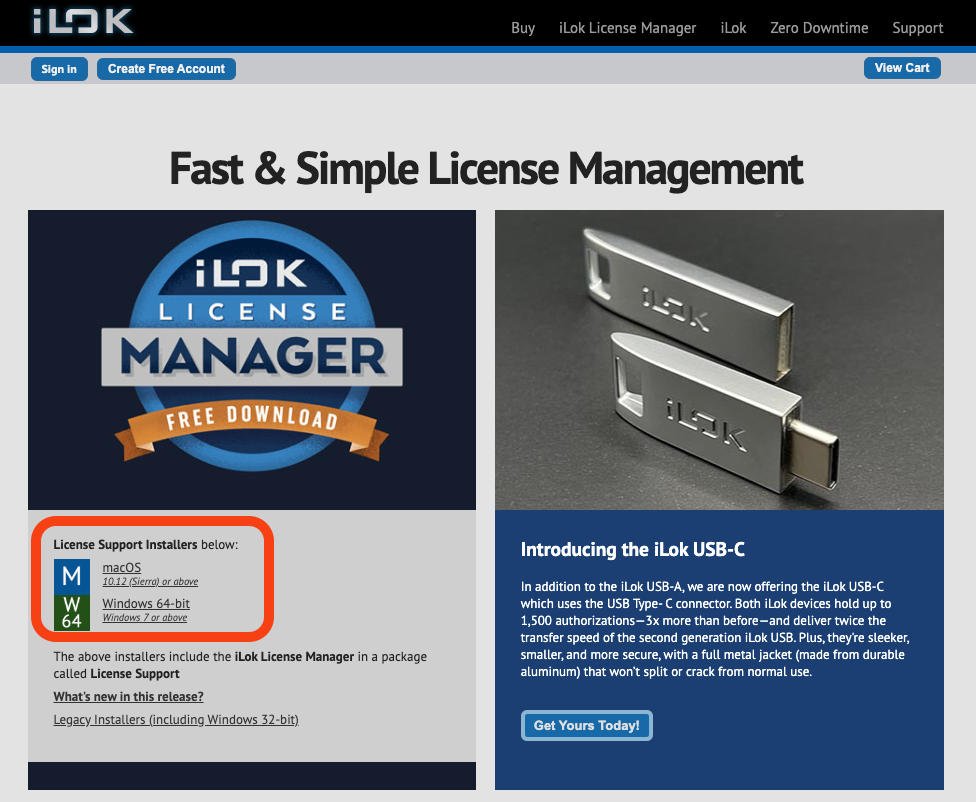976x802 pixels.
Task: Go to Zero Downtime page
Action: [819, 28]
